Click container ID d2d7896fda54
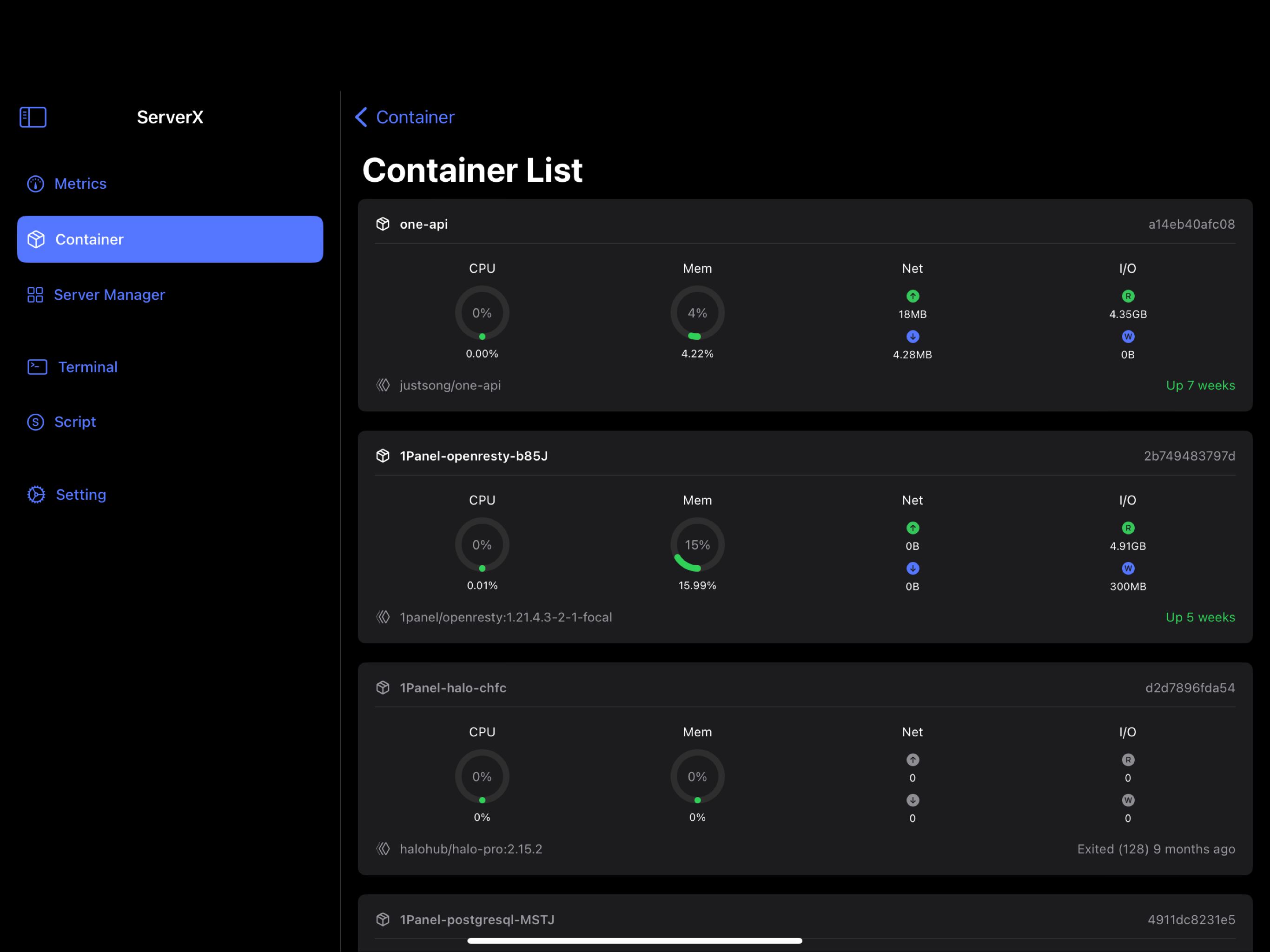This screenshot has width=1270, height=952. 1190,688
